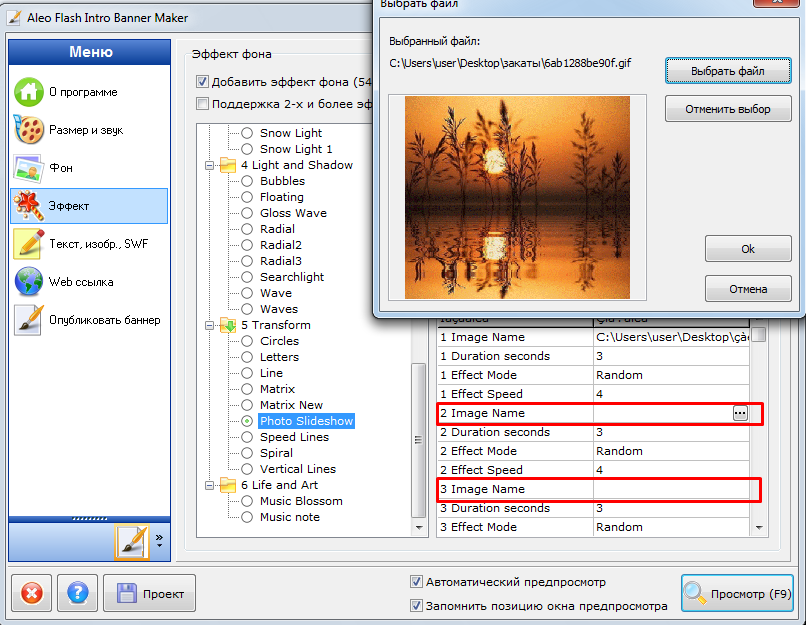Select the Matrix New effect radio button

click(247, 405)
